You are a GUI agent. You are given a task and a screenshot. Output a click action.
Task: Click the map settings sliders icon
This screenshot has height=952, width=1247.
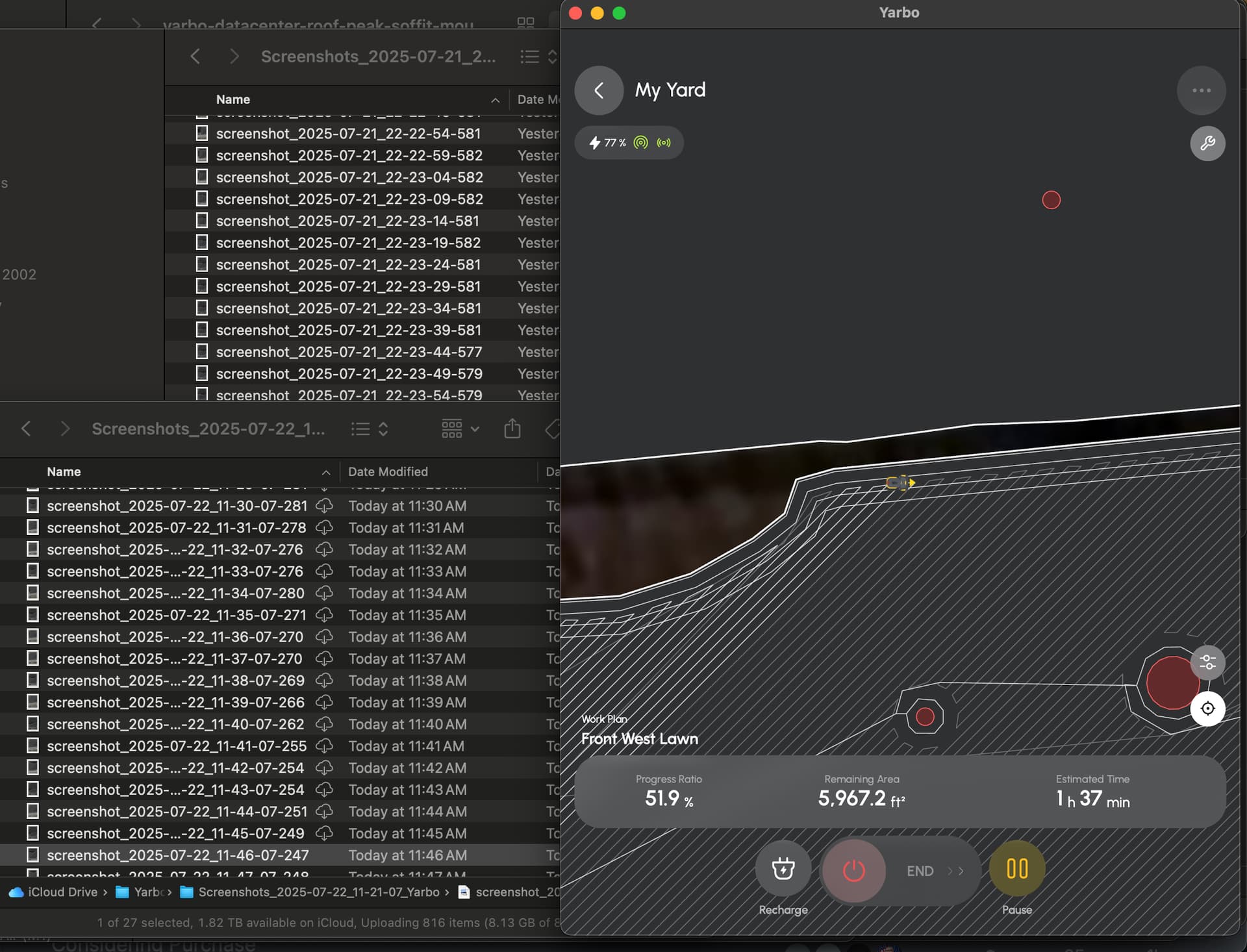point(1207,662)
